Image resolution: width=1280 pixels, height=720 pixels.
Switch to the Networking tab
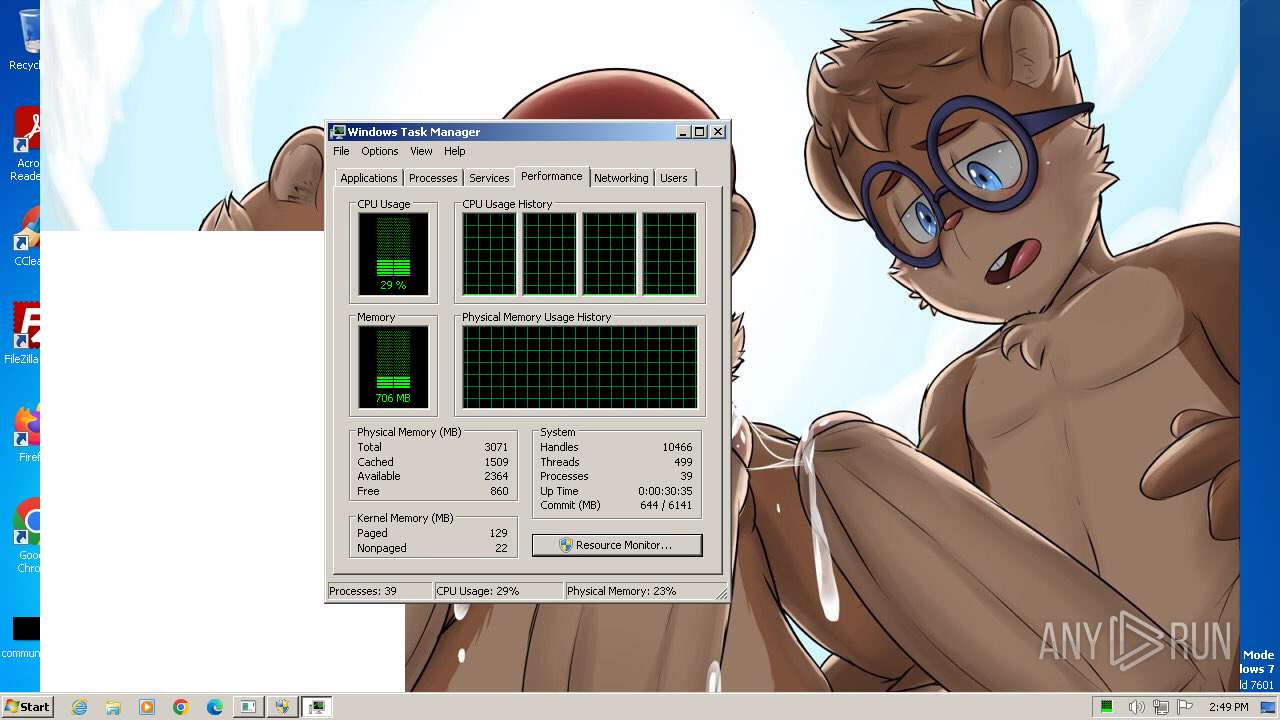pos(621,178)
